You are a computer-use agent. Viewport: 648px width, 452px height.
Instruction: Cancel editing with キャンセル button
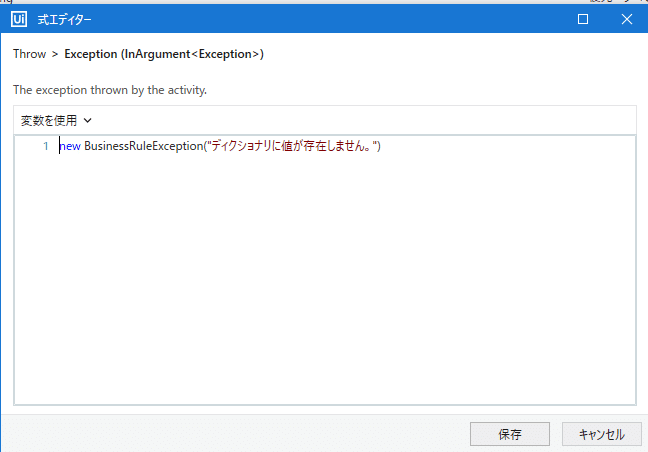602,434
